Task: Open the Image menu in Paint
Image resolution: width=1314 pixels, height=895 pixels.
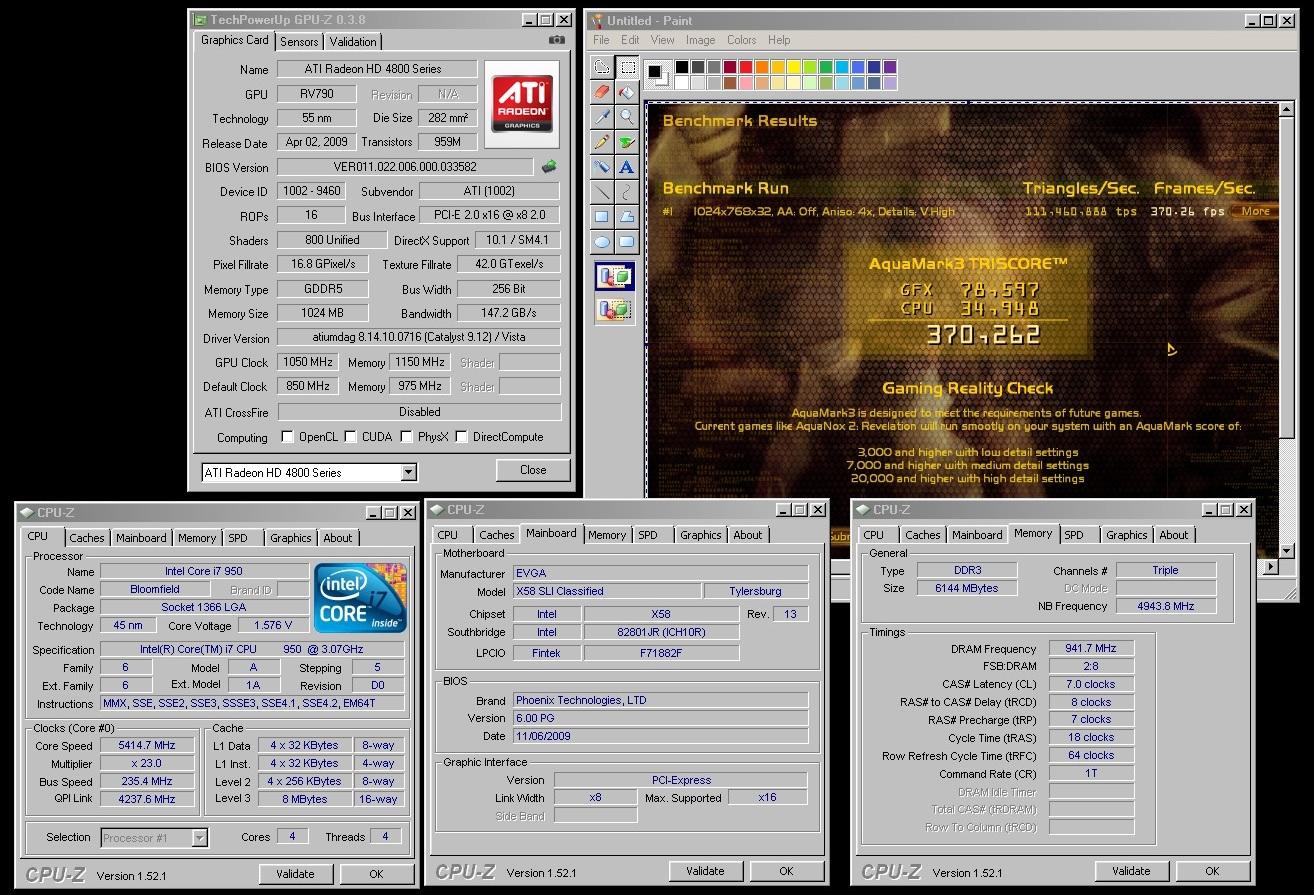Action: [x=700, y=40]
